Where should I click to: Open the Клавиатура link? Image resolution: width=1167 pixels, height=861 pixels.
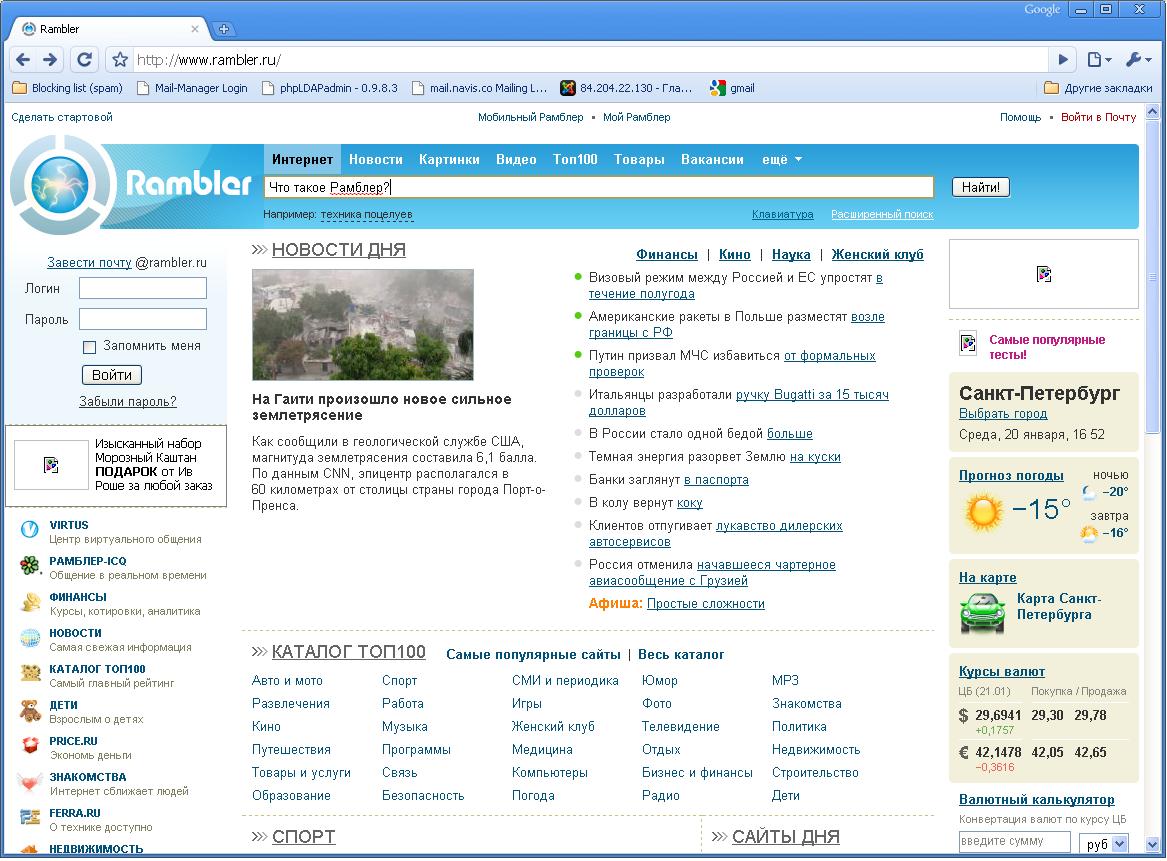(x=782, y=214)
